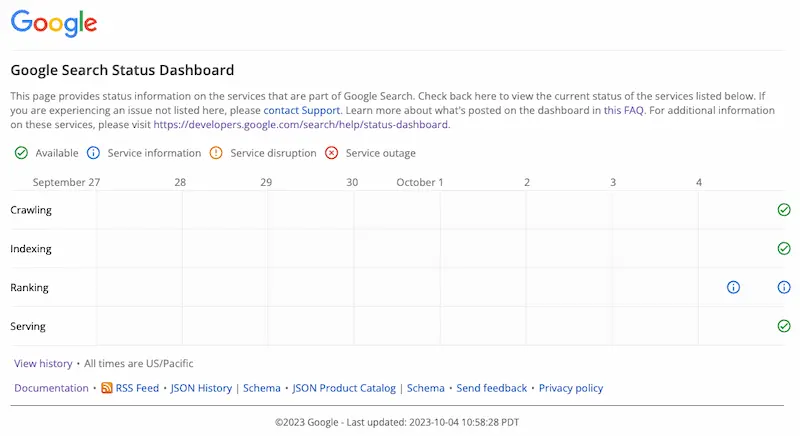
Task: Open the Send feedback link
Action: [x=491, y=388]
